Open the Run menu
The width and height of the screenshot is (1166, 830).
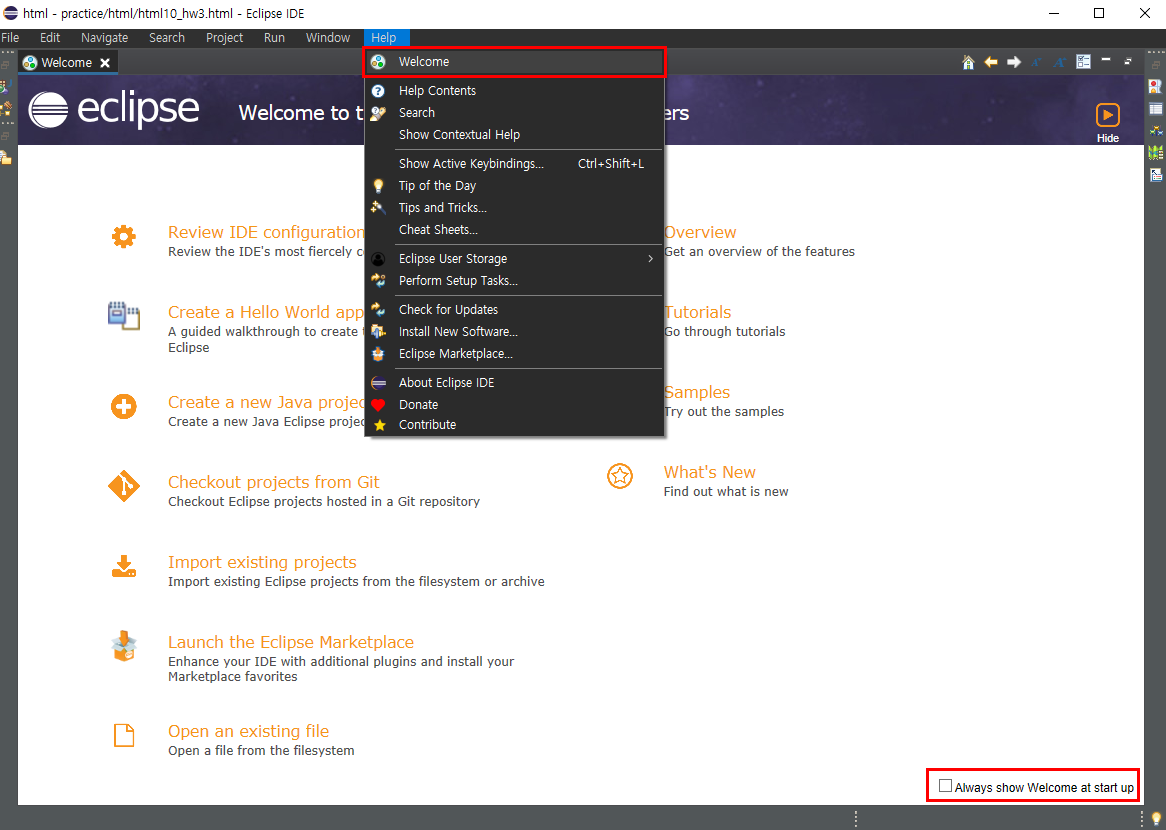click(274, 38)
